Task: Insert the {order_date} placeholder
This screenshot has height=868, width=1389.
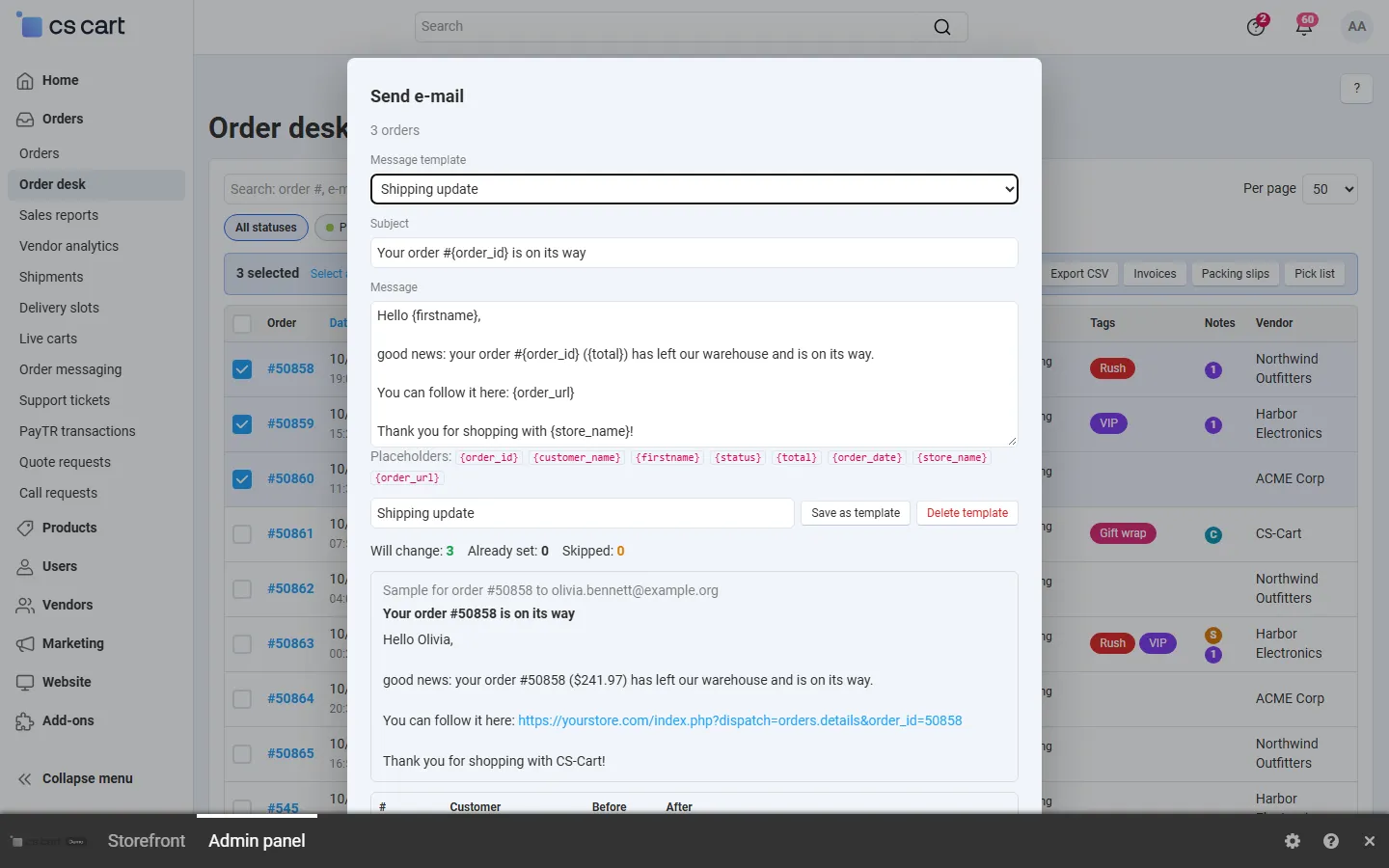Action: pos(867,458)
